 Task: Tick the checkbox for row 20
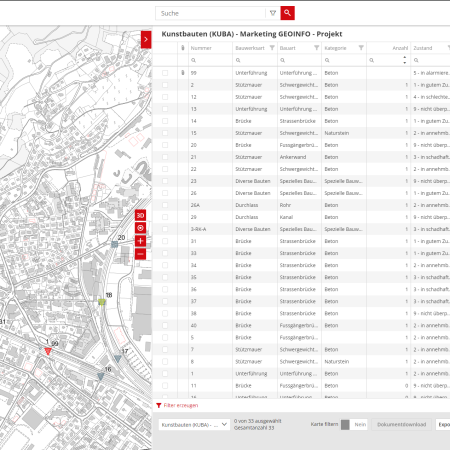165,145
